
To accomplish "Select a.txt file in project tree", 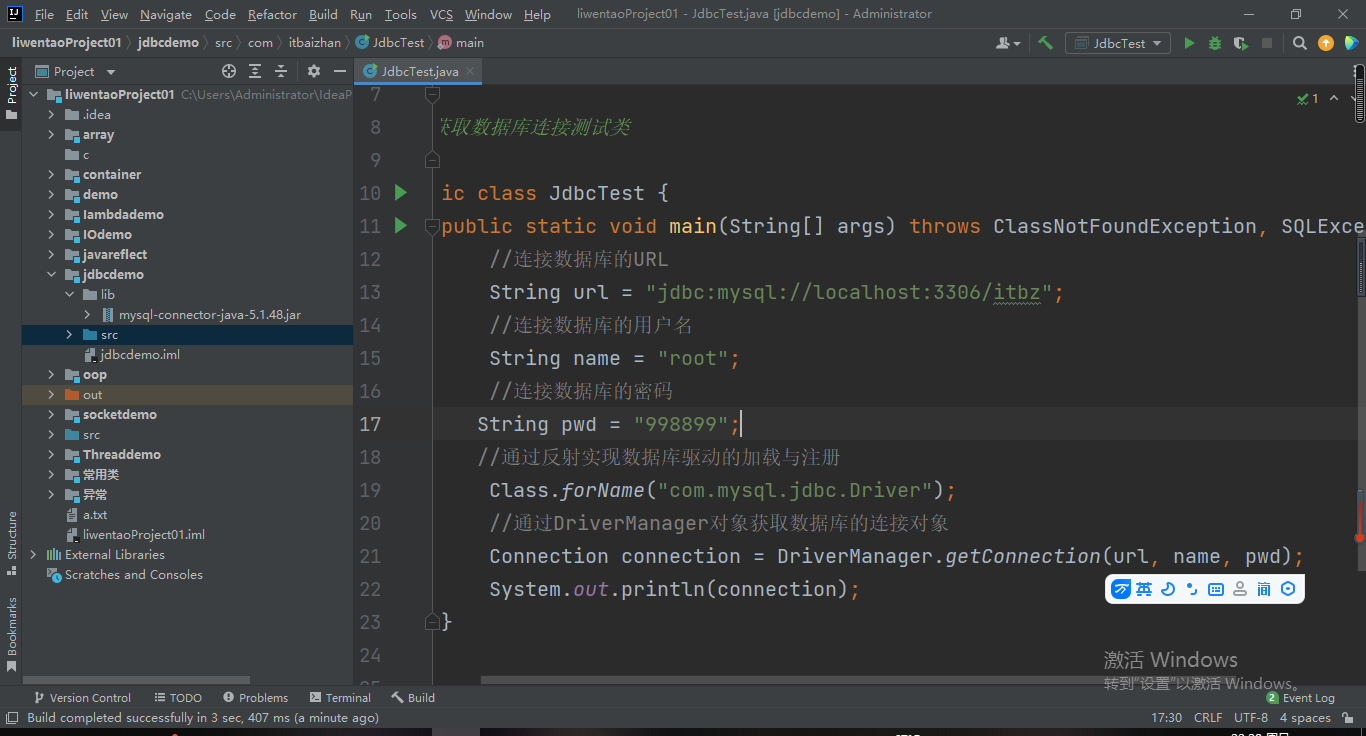I will (87, 514).
